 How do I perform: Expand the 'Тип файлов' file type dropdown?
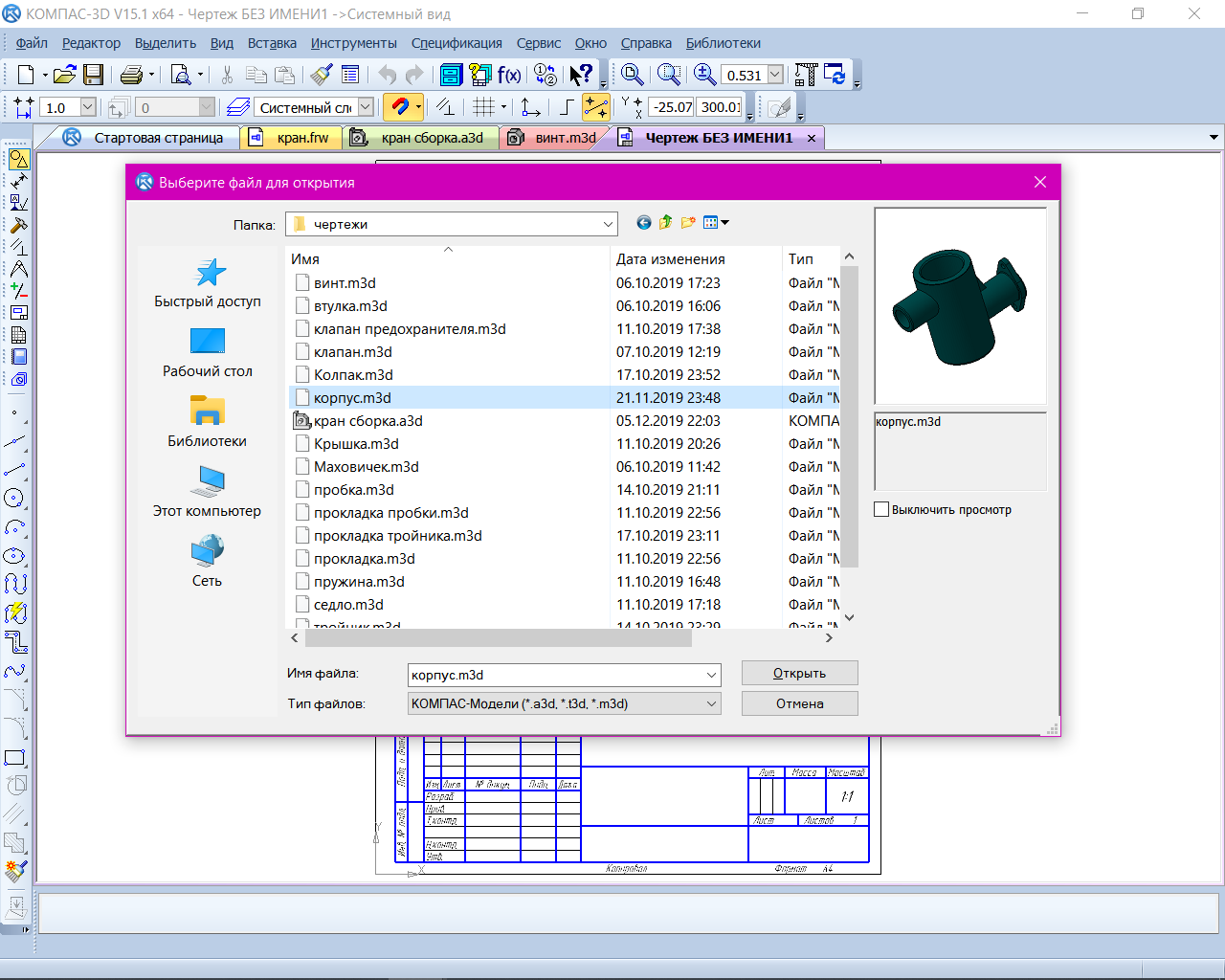711,703
